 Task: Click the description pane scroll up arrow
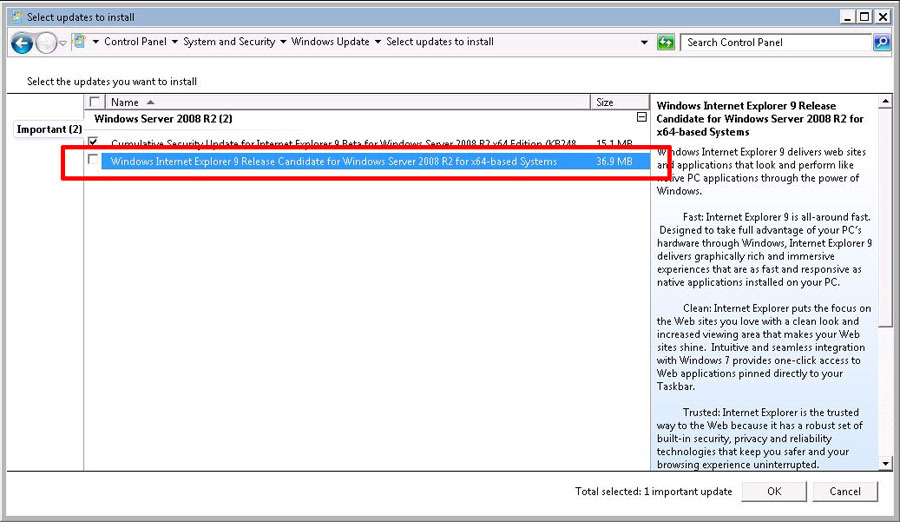[885, 102]
